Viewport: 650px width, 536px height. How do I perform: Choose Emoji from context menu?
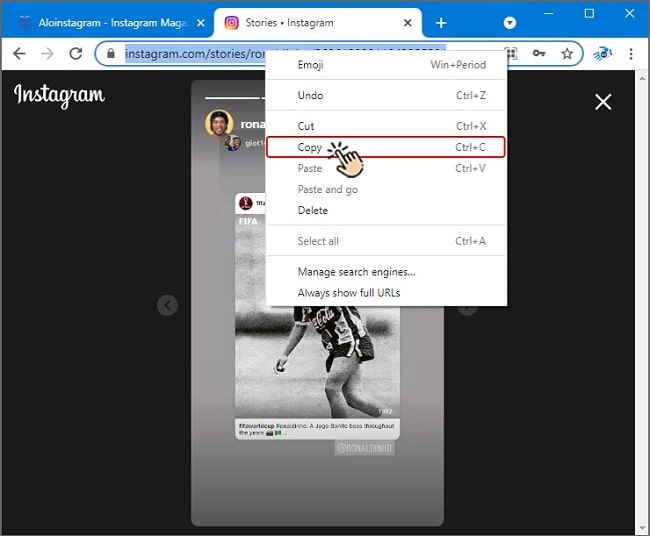coord(386,65)
